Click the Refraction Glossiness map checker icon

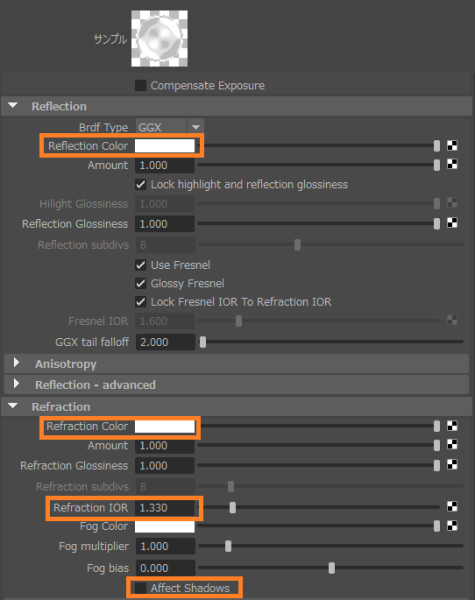pyautogui.click(x=452, y=465)
